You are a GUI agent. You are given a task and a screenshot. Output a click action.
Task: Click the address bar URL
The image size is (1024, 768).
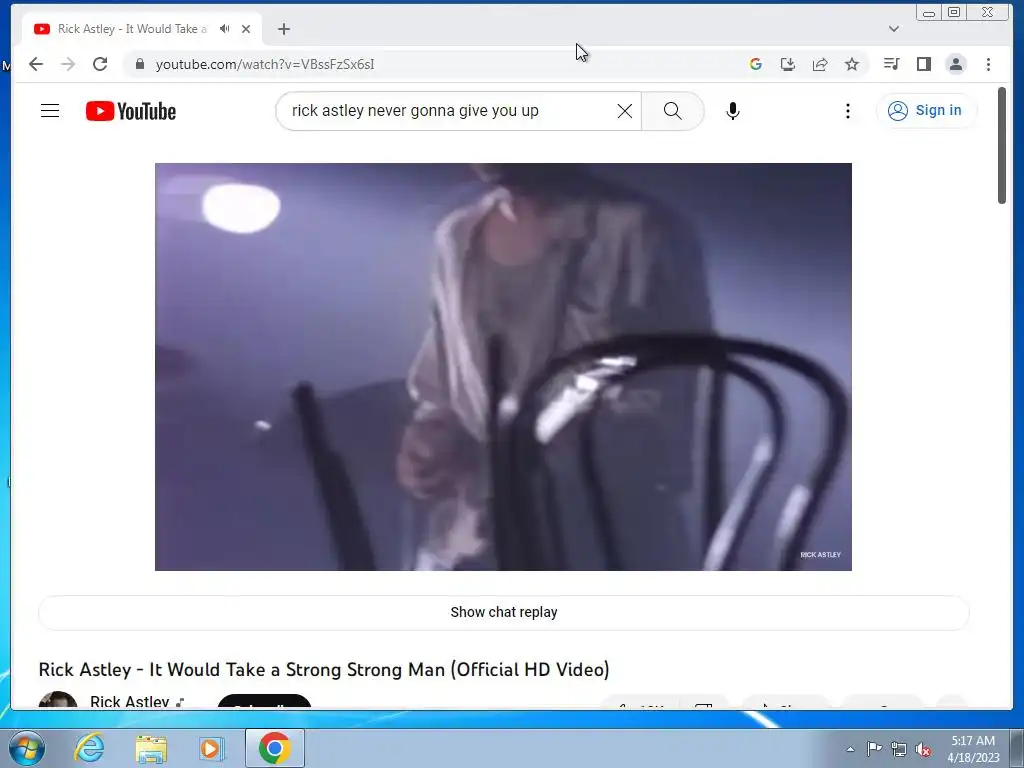coord(264,64)
